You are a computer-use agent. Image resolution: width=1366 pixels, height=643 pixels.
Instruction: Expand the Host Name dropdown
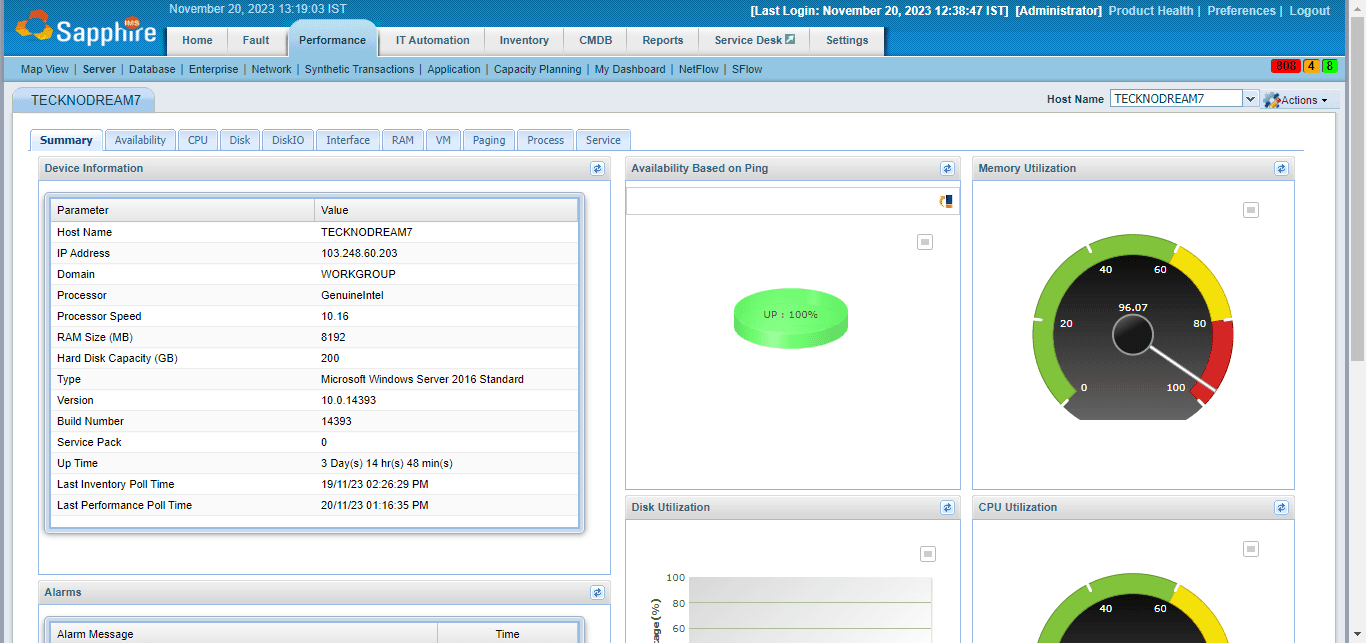click(x=1250, y=99)
